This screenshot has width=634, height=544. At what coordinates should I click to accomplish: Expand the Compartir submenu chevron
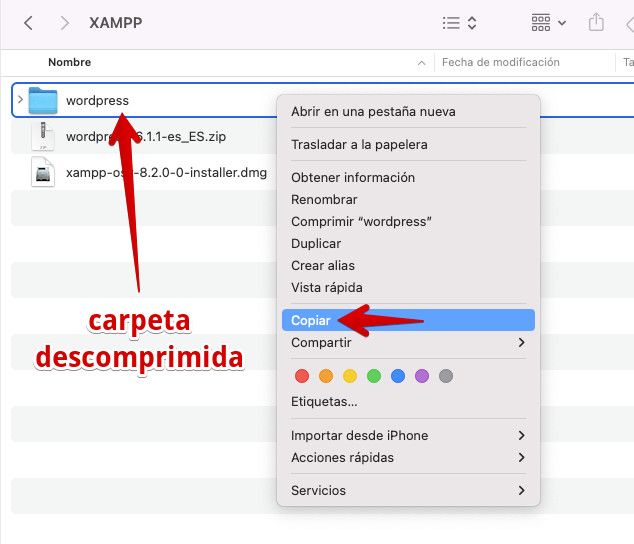pos(522,342)
